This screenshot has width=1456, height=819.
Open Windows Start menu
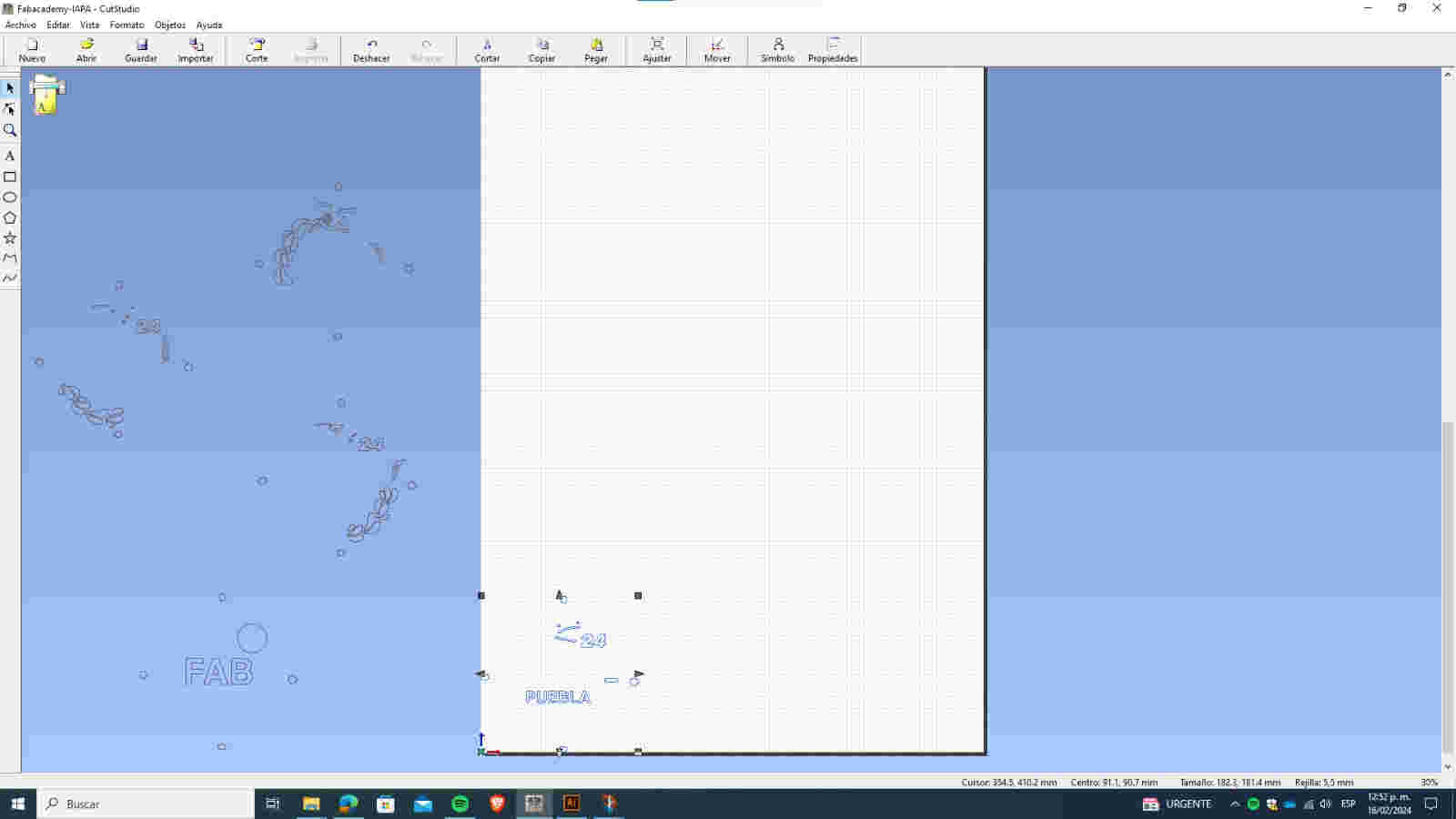(x=17, y=804)
